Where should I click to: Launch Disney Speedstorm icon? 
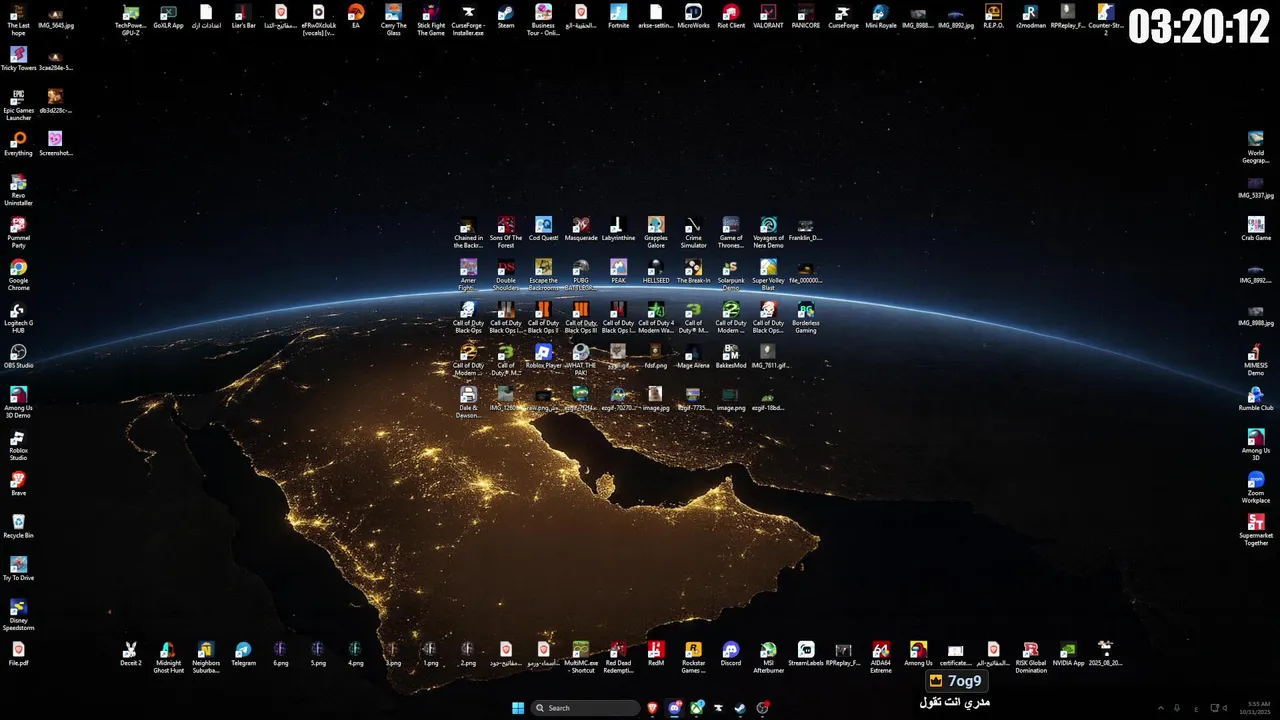coord(18,613)
